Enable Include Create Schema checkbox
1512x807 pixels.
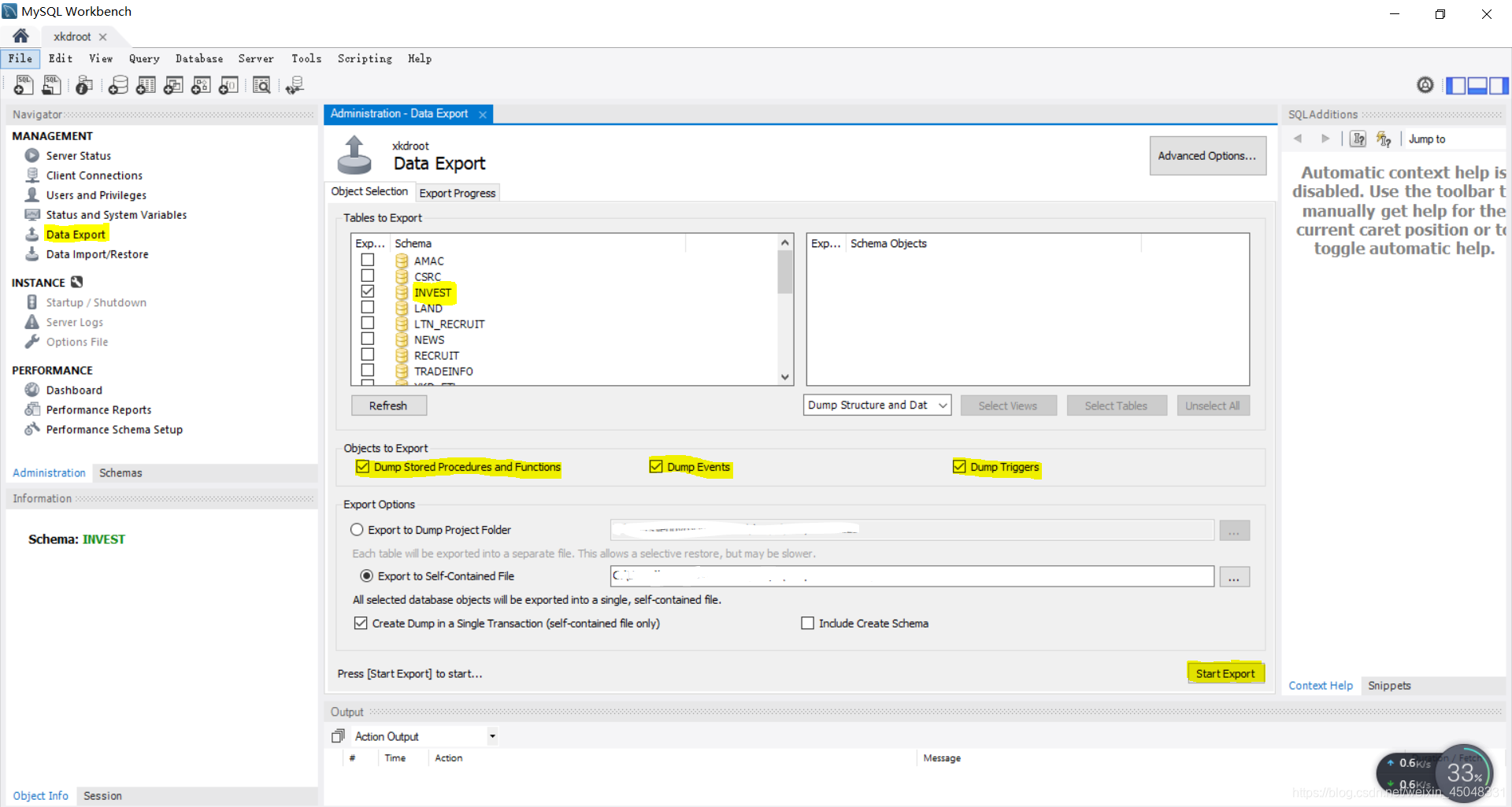coord(807,623)
